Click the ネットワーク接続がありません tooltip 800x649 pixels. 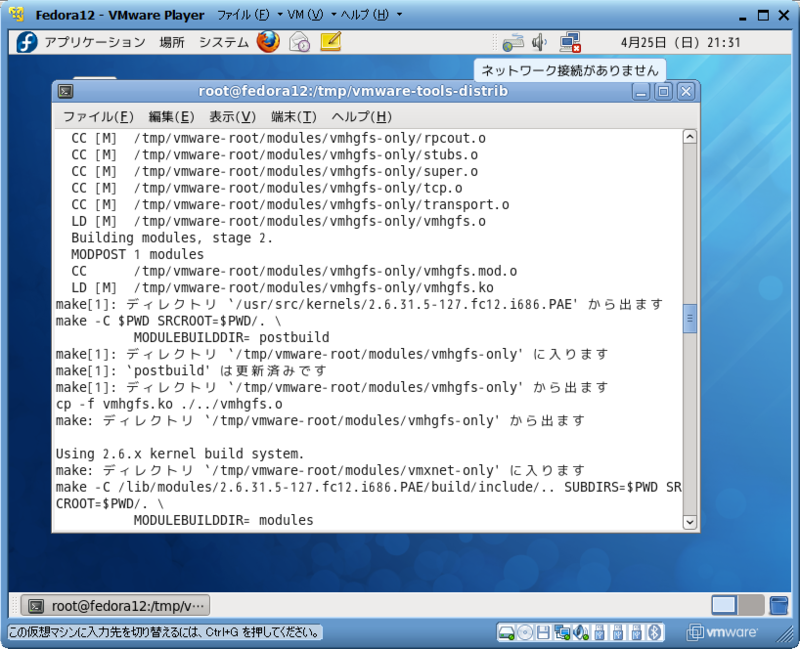(570, 70)
